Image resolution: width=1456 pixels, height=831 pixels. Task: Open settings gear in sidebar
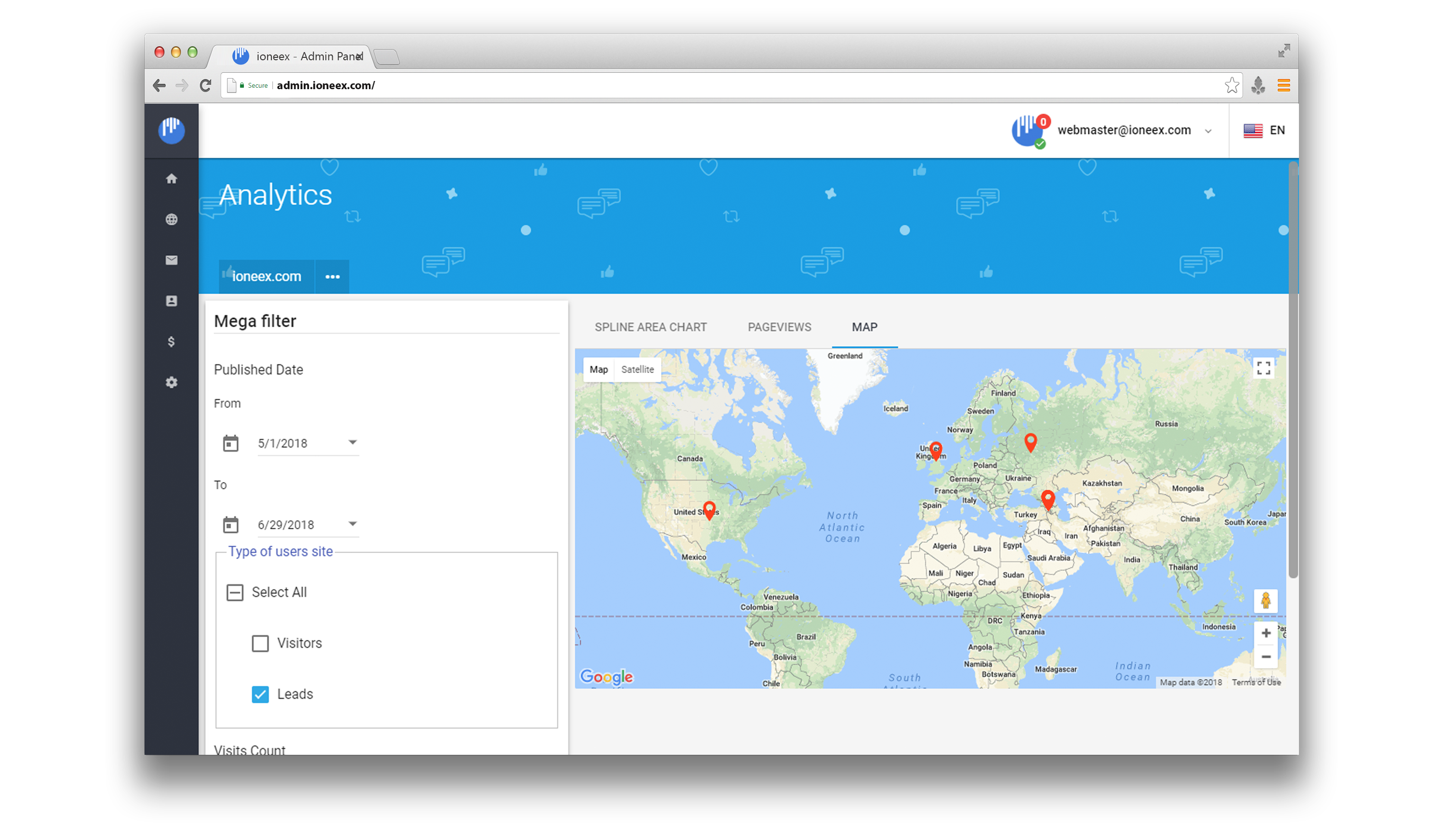click(171, 382)
